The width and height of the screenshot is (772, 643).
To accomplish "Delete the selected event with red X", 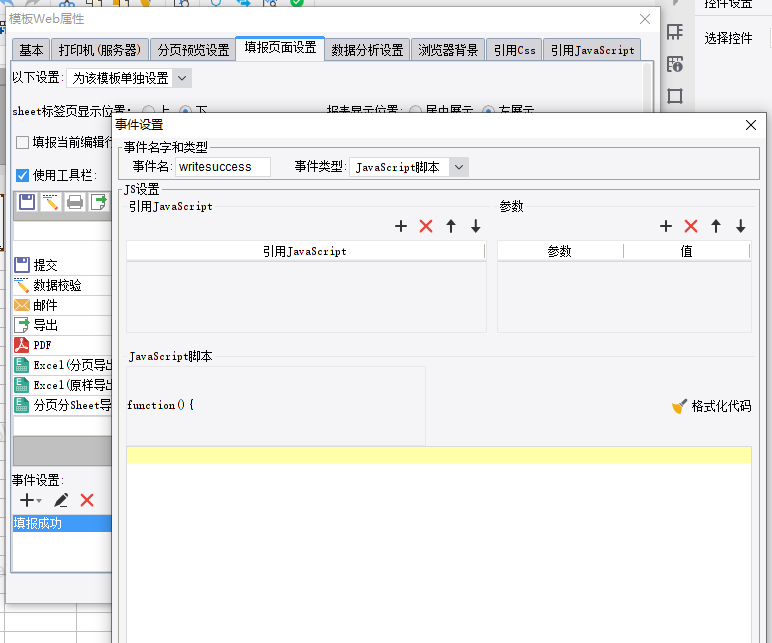I will coord(87,500).
